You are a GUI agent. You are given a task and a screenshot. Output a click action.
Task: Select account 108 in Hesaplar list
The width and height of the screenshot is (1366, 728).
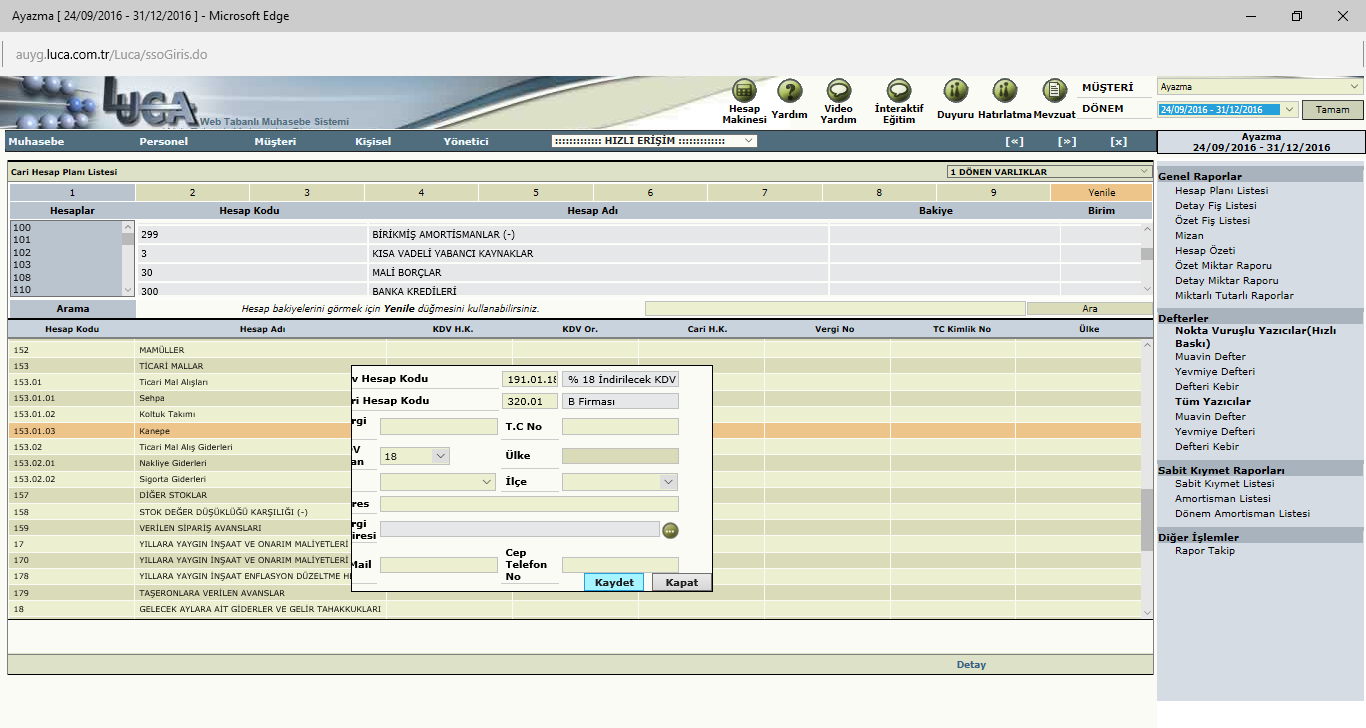(22, 277)
